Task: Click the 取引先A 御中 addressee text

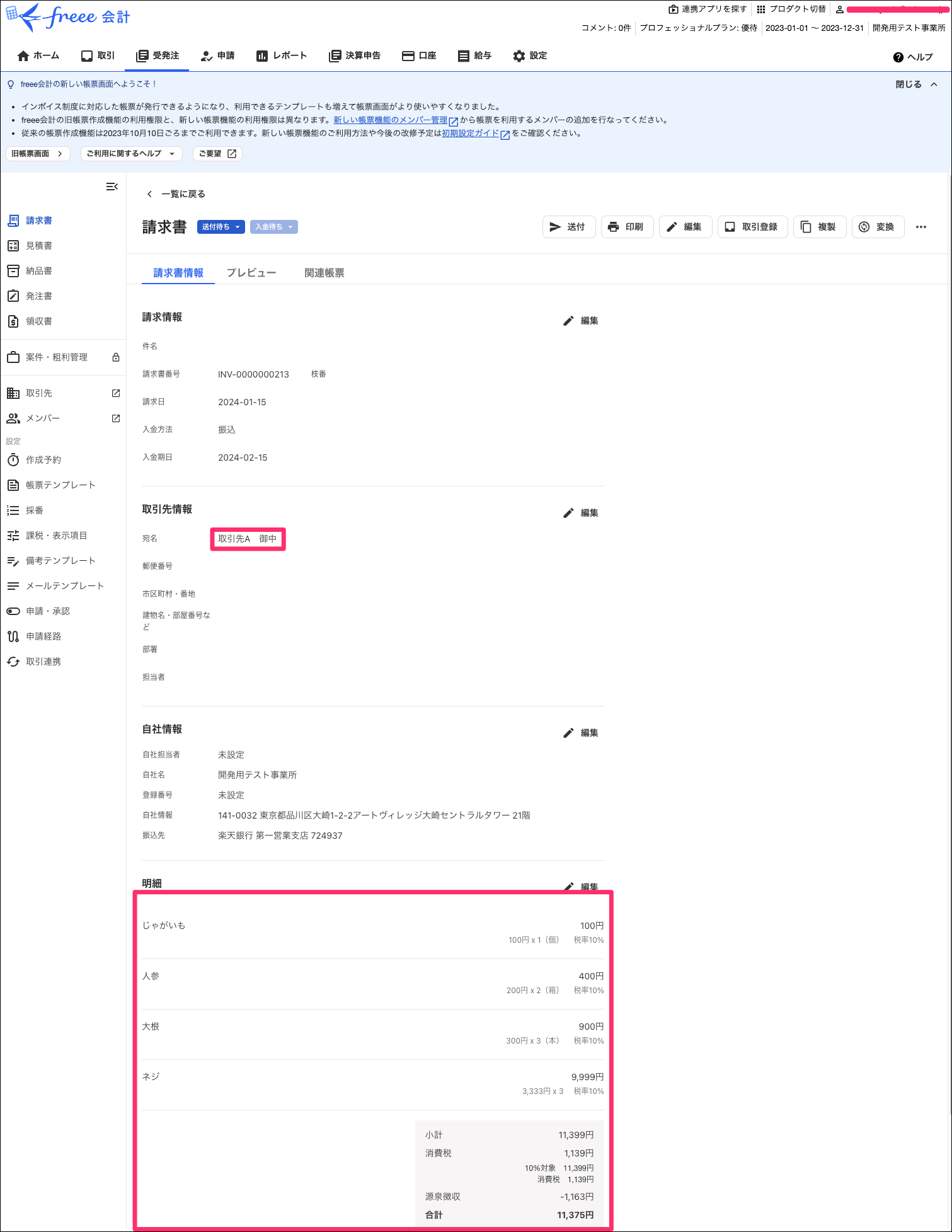Action: (248, 539)
